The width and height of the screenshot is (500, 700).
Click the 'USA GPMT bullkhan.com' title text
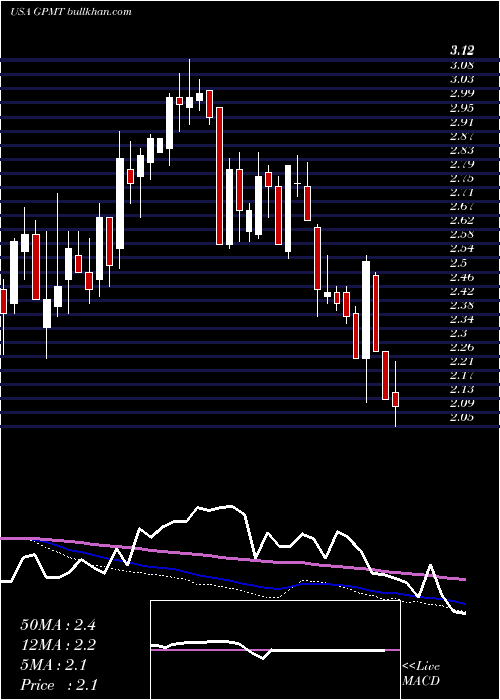coord(71,12)
